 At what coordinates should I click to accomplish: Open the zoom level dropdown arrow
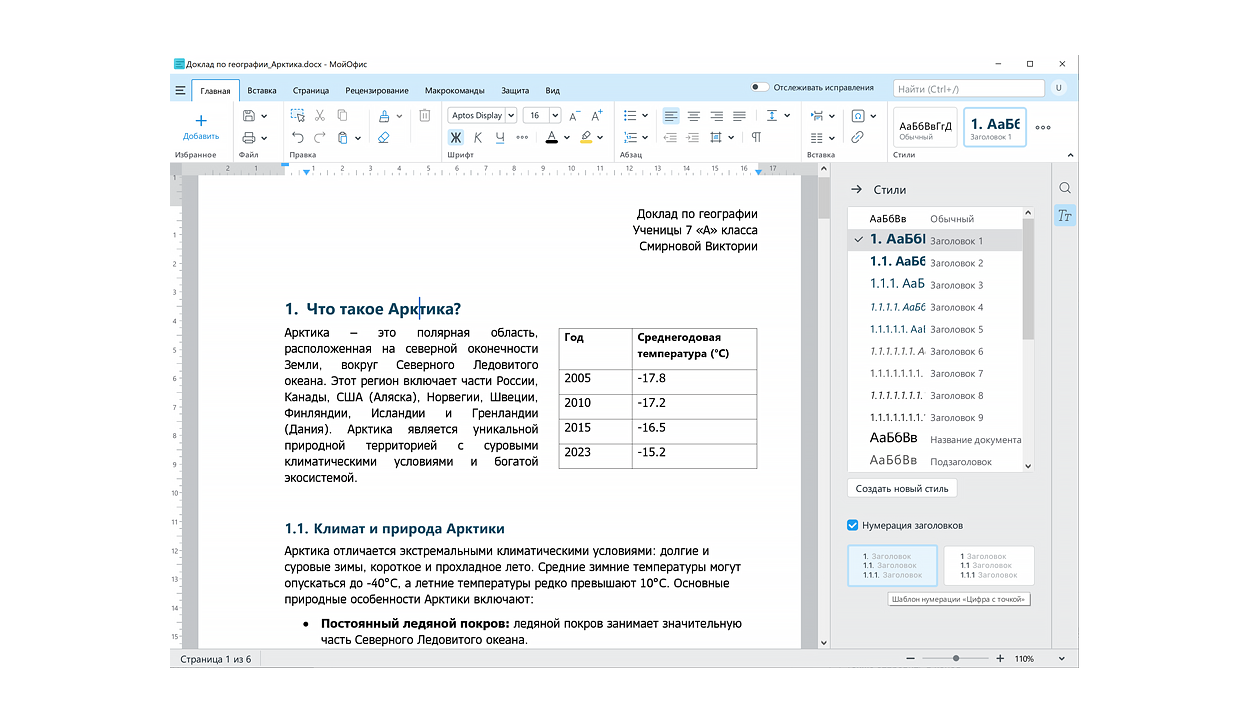tap(1060, 659)
